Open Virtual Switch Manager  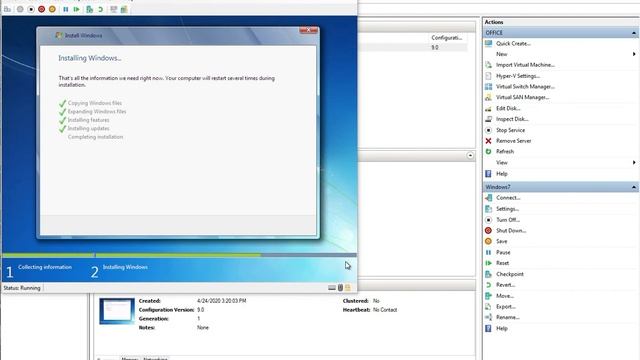tap(525, 87)
